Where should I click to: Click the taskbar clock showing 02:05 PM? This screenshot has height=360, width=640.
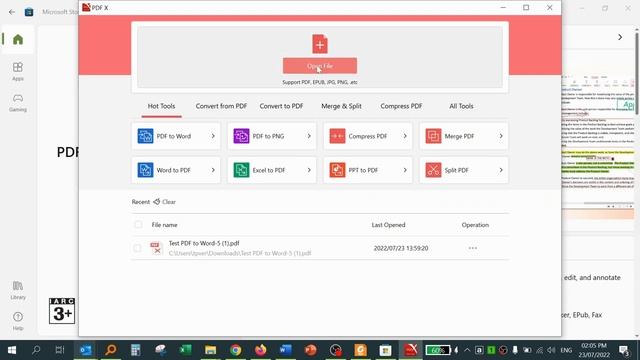click(594, 350)
